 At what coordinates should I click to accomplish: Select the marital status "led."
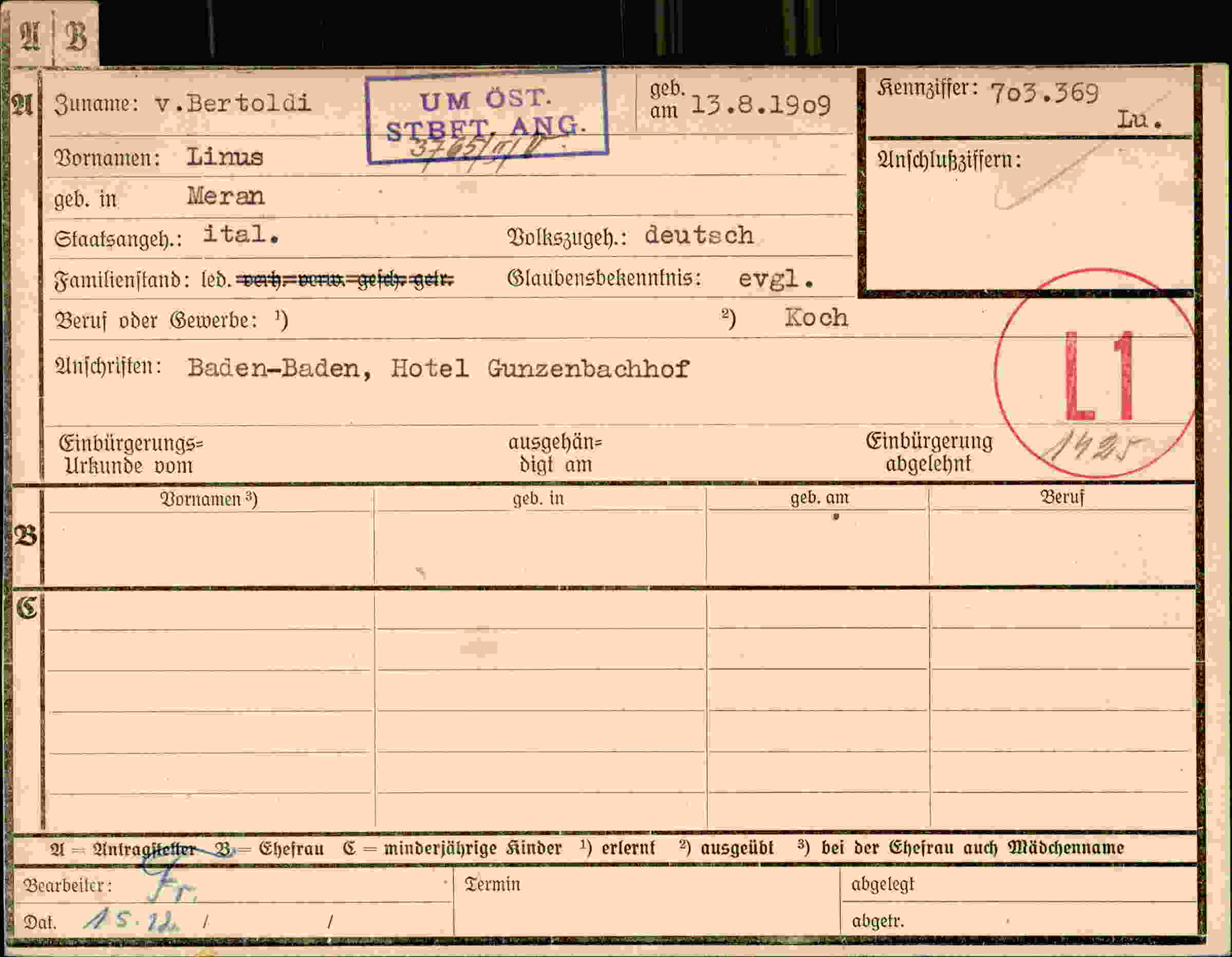(216, 279)
